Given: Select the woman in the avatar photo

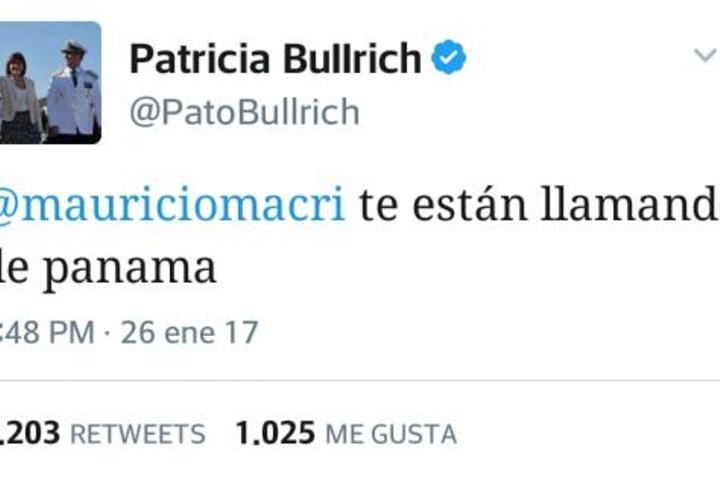Looking at the screenshot, I should pyautogui.click(x=19, y=98).
